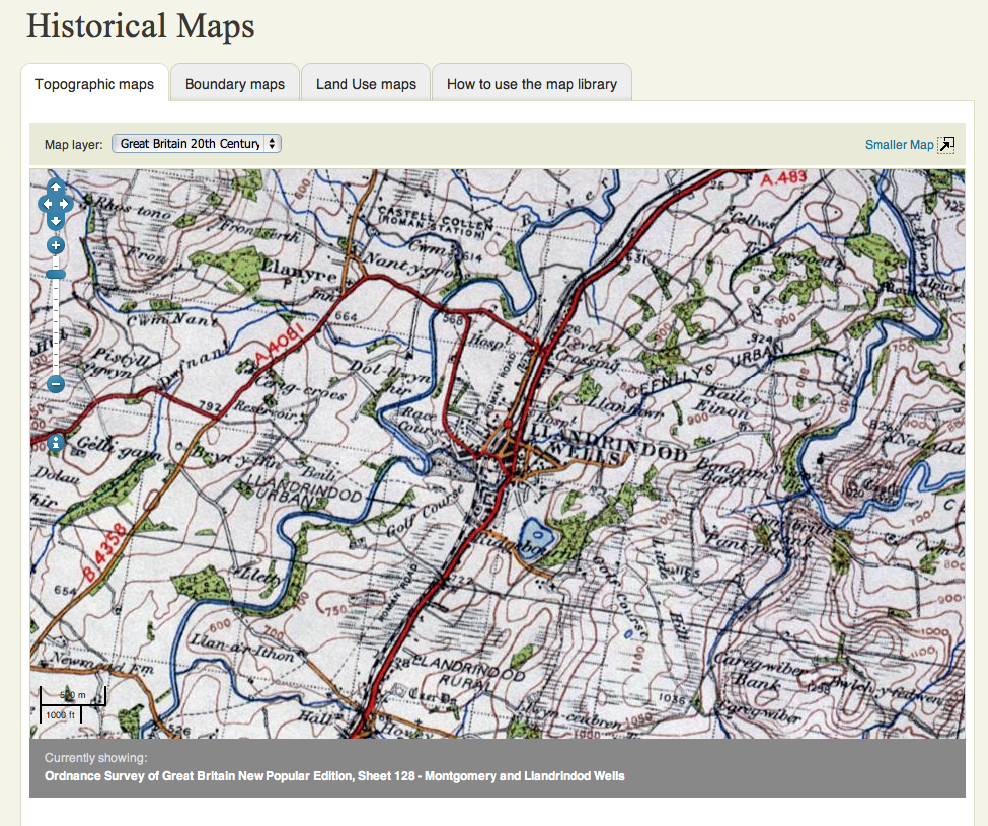Viewport: 988px width, 826px height.
Task: Pan the map down with the arrow
Action: (x=56, y=220)
